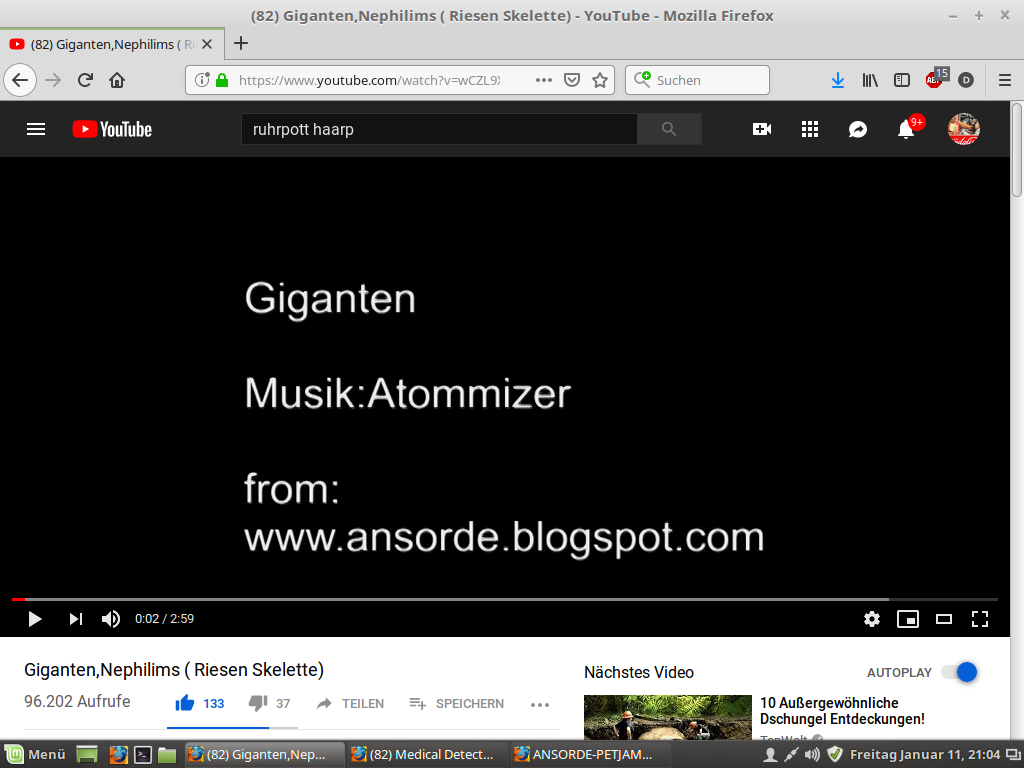Screen dimensions: 1024x768
Task: Open the calendar clock 'Freitag Januar 11, 21:04'
Action: (925, 755)
